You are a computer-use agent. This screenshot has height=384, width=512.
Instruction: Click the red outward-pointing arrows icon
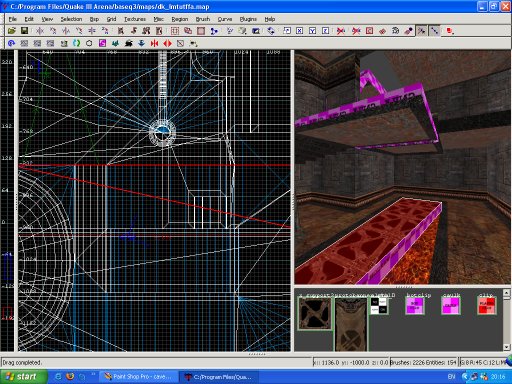coord(168,43)
